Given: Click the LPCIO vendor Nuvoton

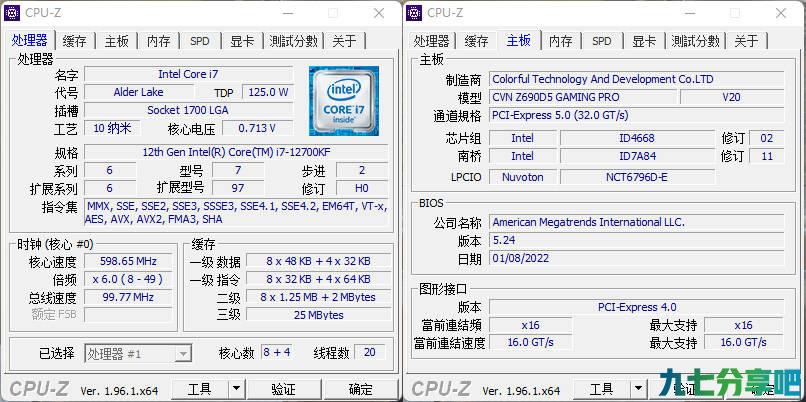Looking at the screenshot, I should 523,177.
